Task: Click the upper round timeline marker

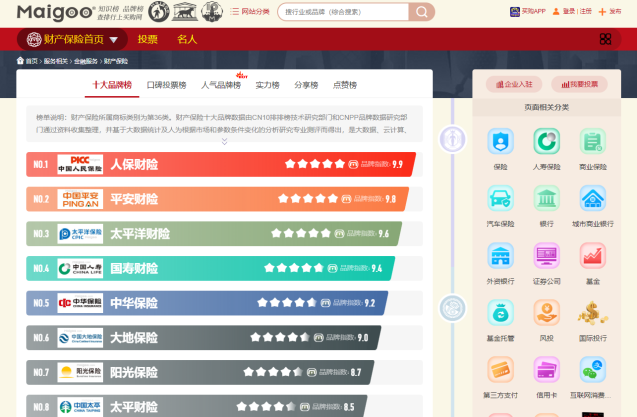Action: pyautogui.click(x=453, y=139)
